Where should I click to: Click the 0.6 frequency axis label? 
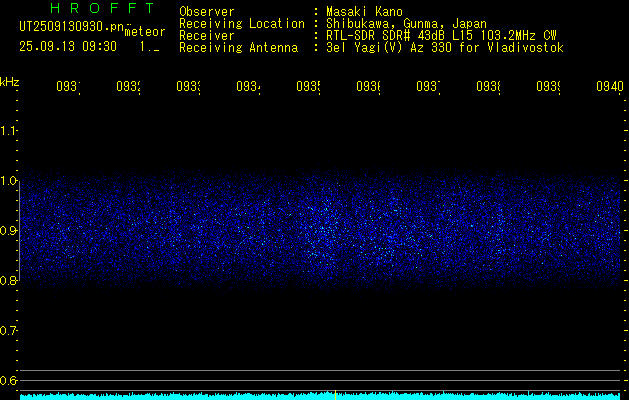[8, 380]
